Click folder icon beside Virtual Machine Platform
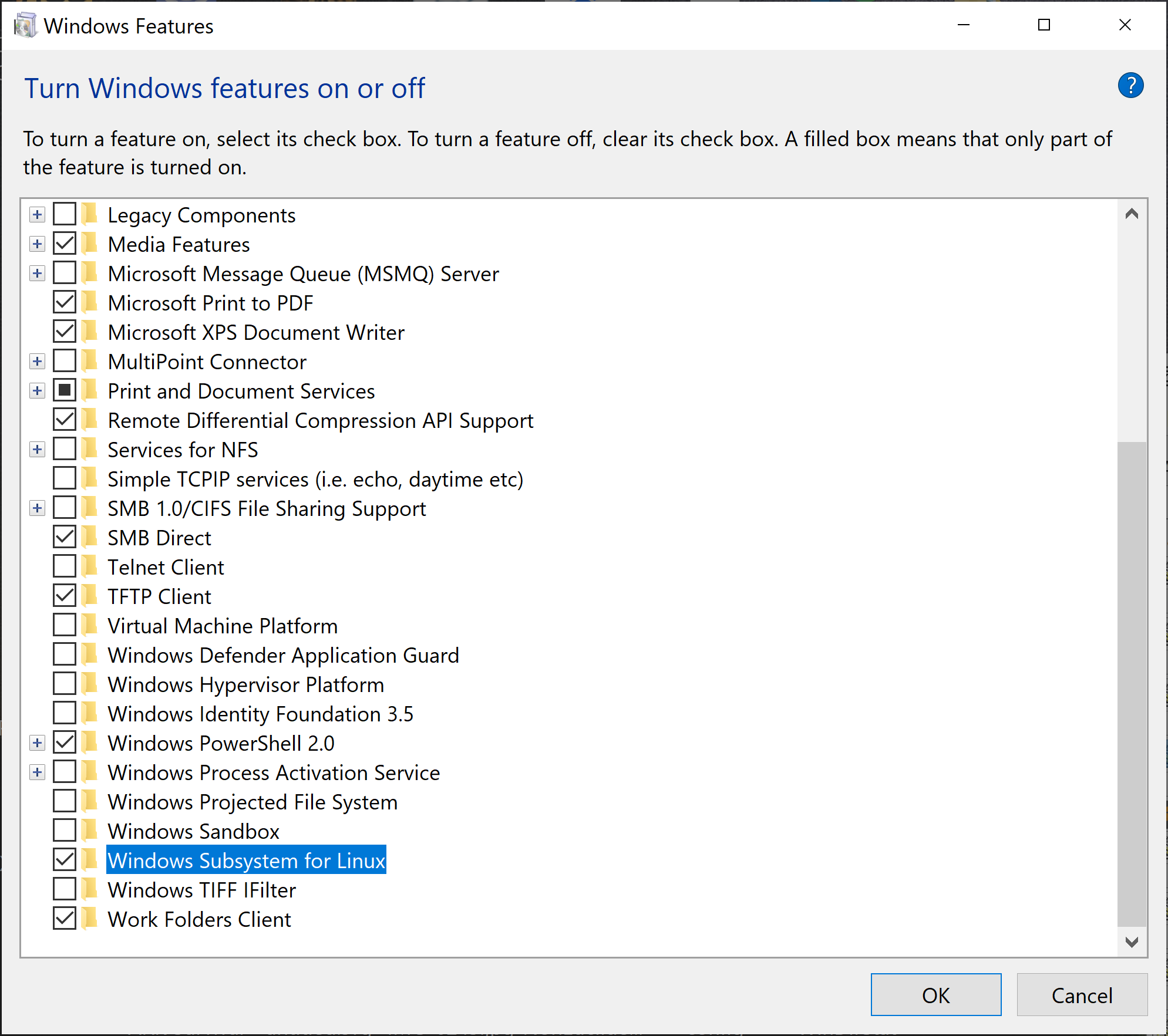The height and width of the screenshot is (1036, 1168). tap(89, 625)
